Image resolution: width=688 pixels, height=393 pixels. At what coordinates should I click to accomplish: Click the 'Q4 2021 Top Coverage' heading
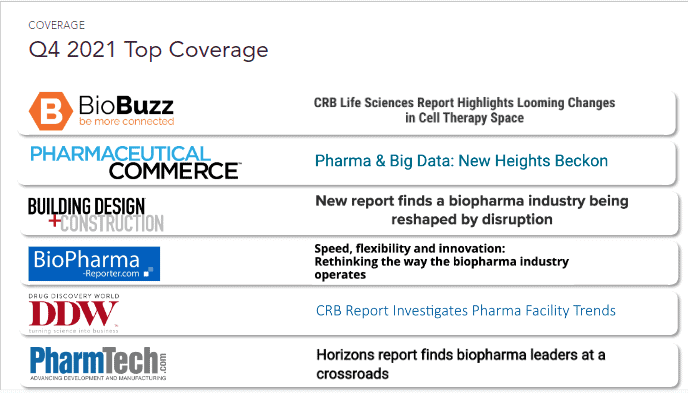coord(148,50)
